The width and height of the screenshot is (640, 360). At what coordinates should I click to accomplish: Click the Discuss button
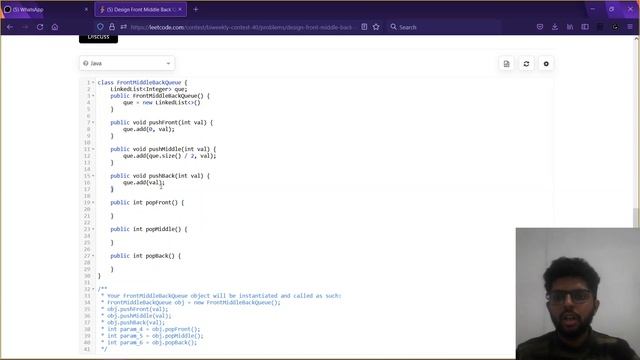(x=98, y=38)
